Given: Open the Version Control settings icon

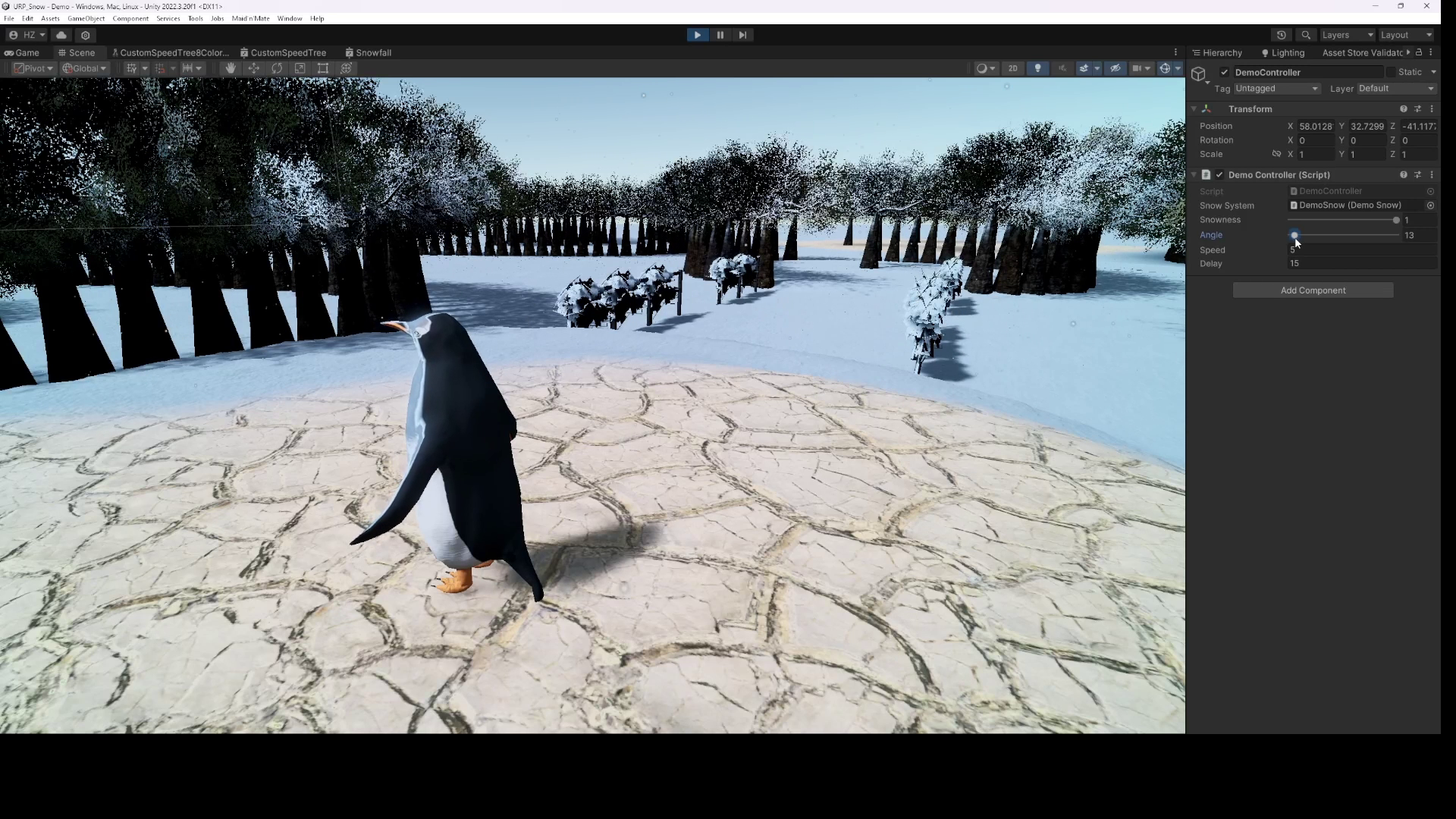Looking at the screenshot, I should click(x=86, y=35).
